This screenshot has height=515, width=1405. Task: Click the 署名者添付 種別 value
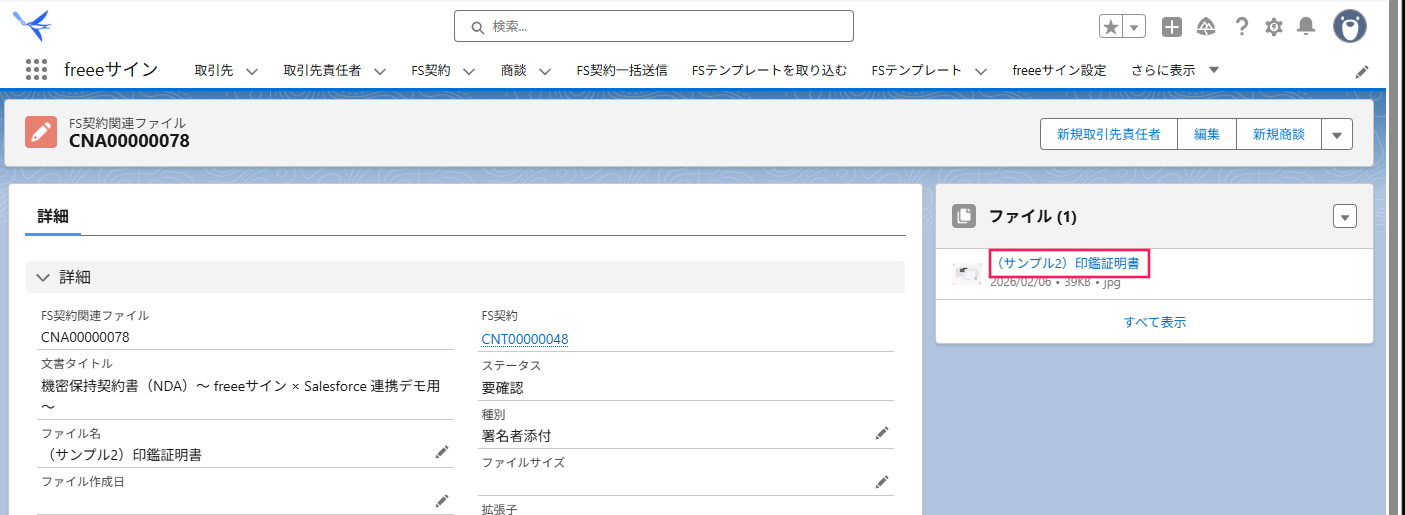coord(516,435)
